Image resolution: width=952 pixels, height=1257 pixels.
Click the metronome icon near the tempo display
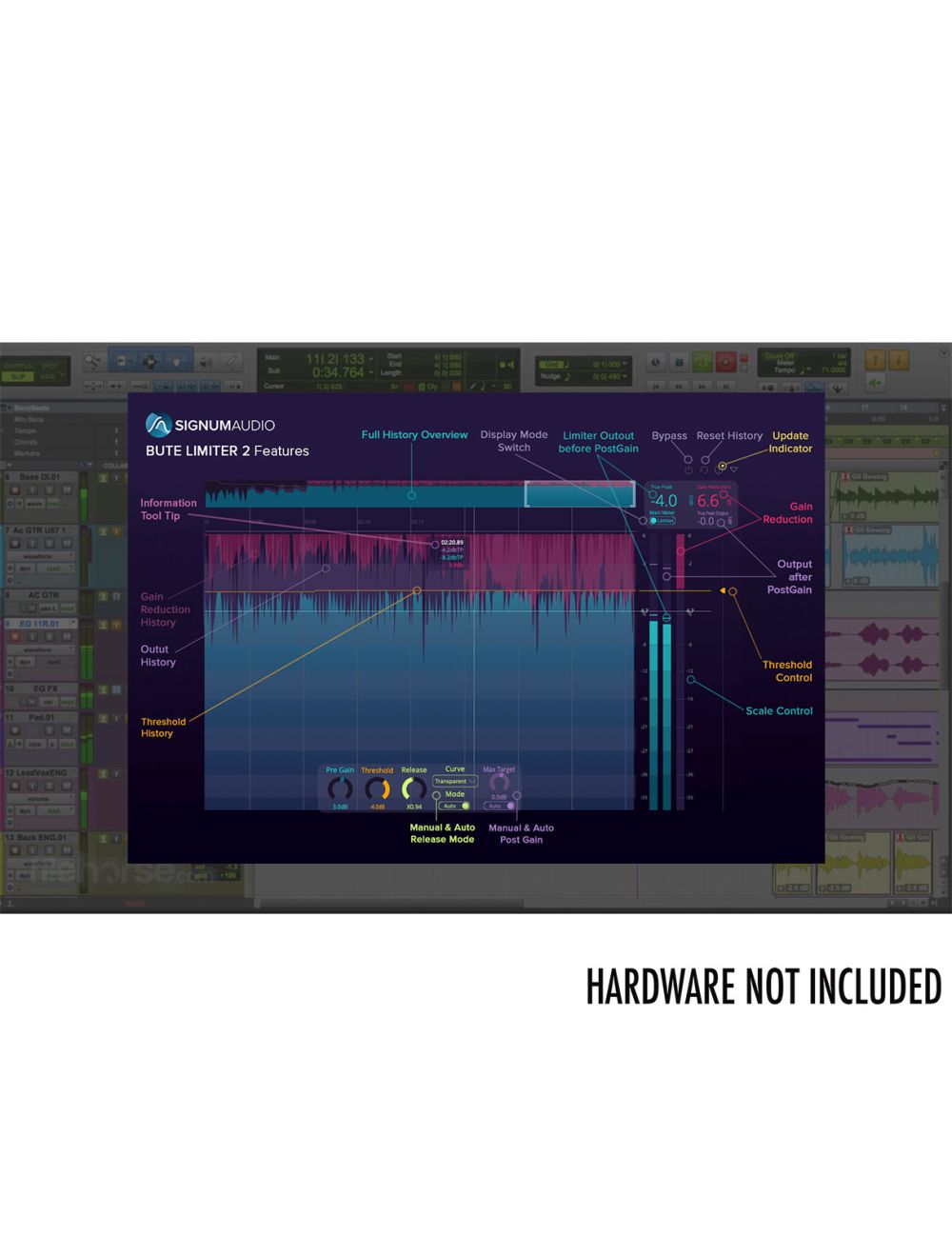point(657,361)
